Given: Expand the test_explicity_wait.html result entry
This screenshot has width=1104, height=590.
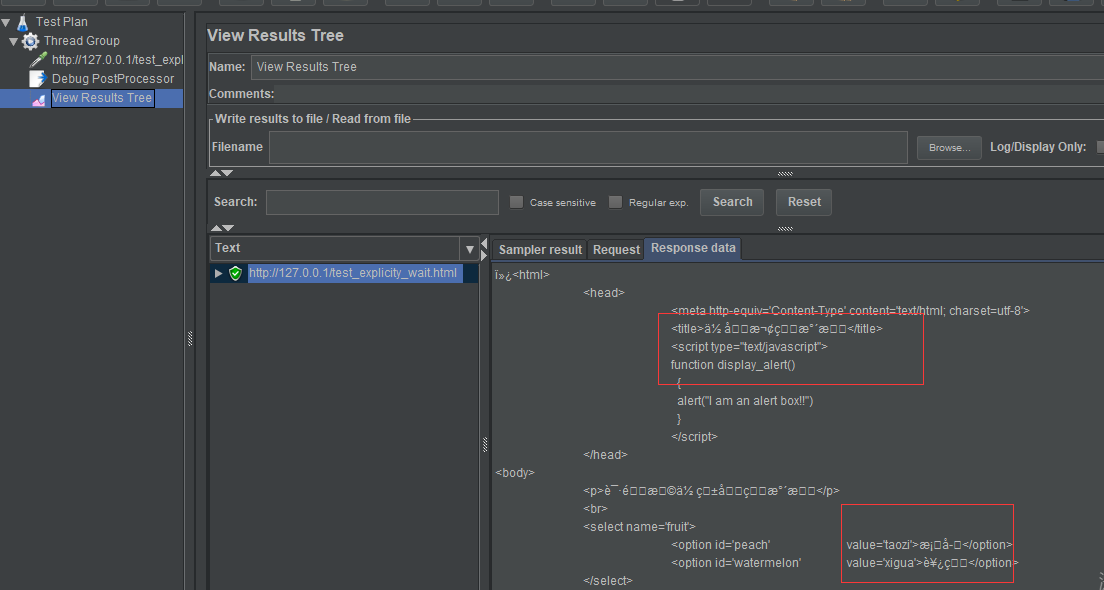Looking at the screenshot, I should 218,273.
